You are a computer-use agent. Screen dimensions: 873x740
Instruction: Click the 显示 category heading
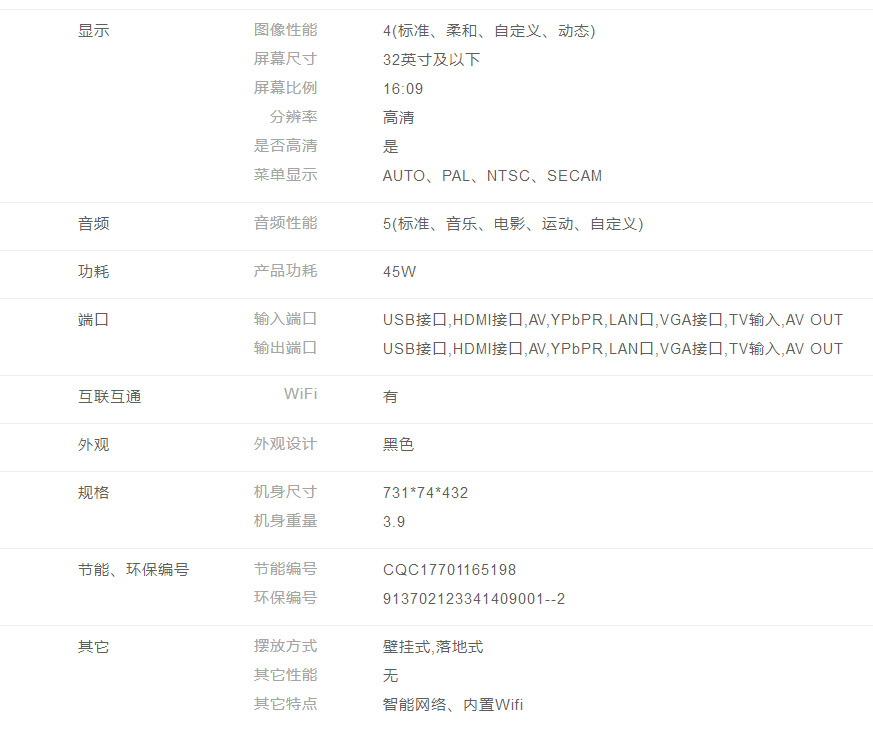coord(93,31)
